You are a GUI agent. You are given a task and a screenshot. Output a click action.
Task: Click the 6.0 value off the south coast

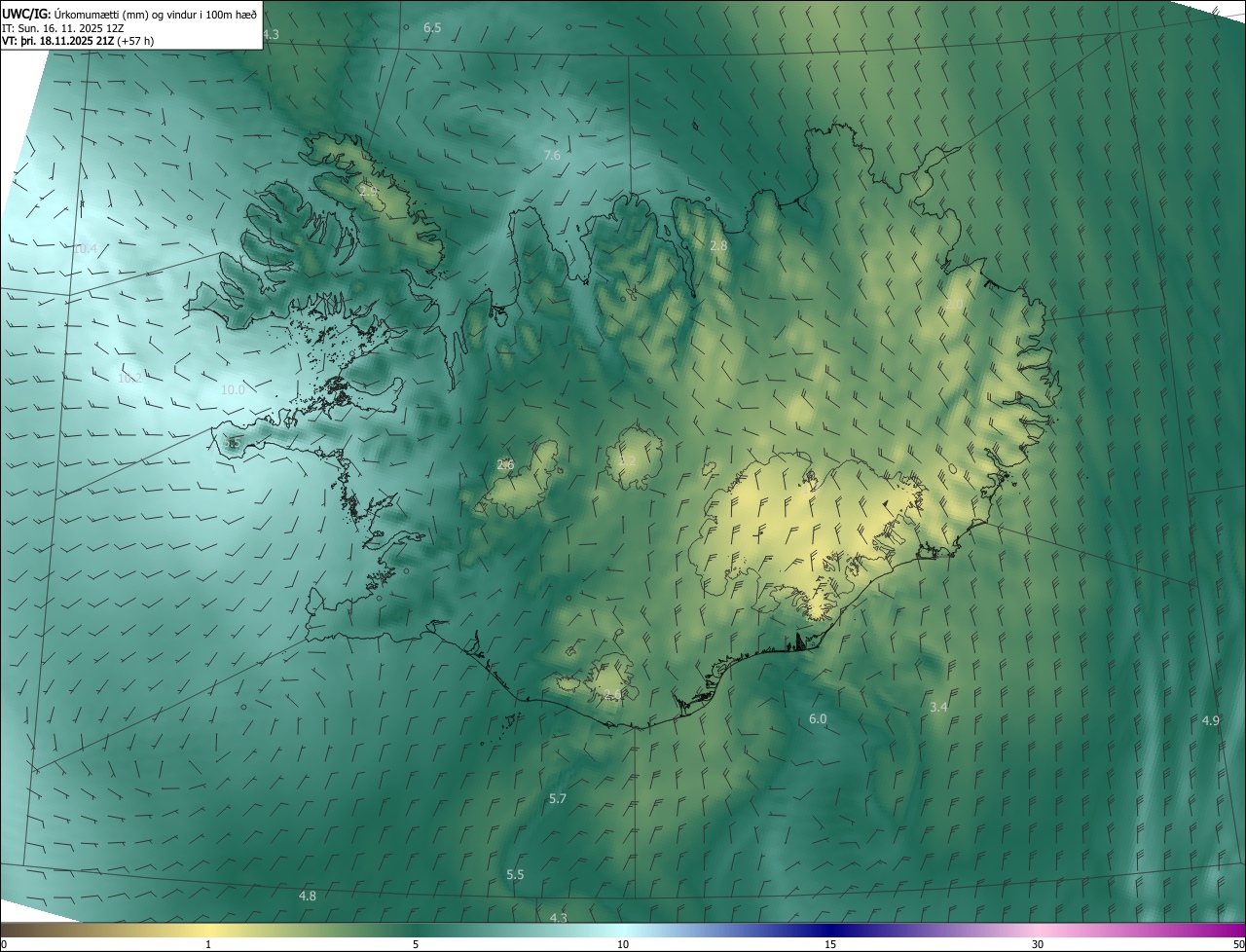[x=818, y=719]
